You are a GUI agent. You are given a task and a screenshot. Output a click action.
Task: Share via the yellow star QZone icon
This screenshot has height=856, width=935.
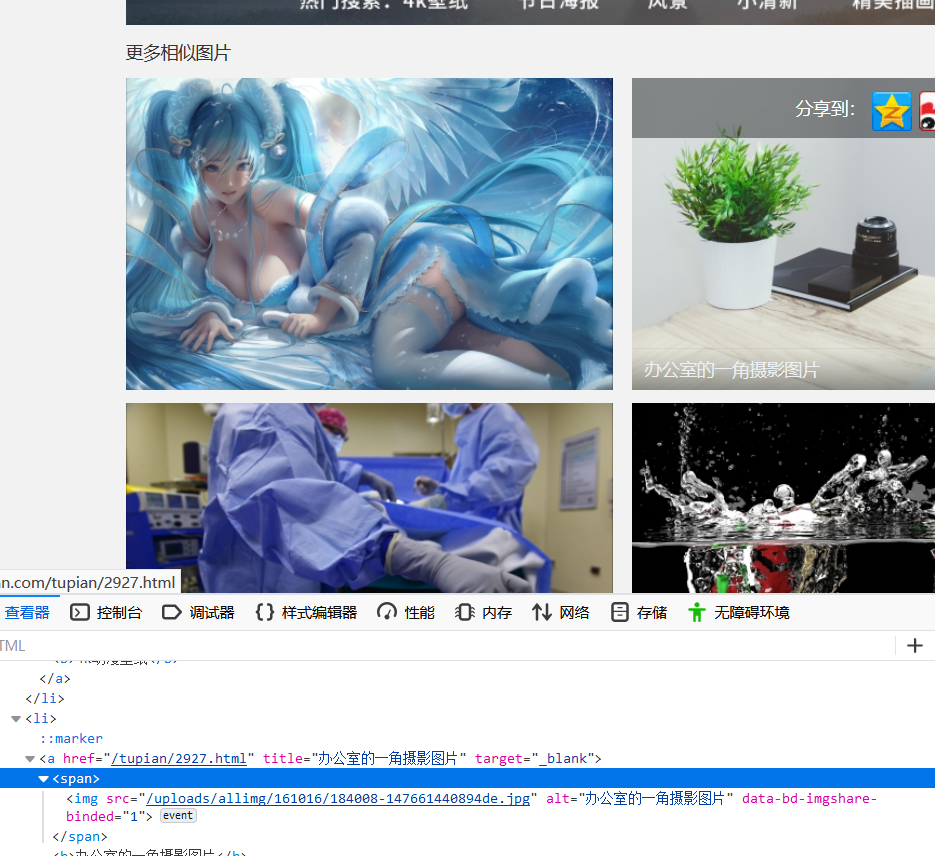pos(891,111)
